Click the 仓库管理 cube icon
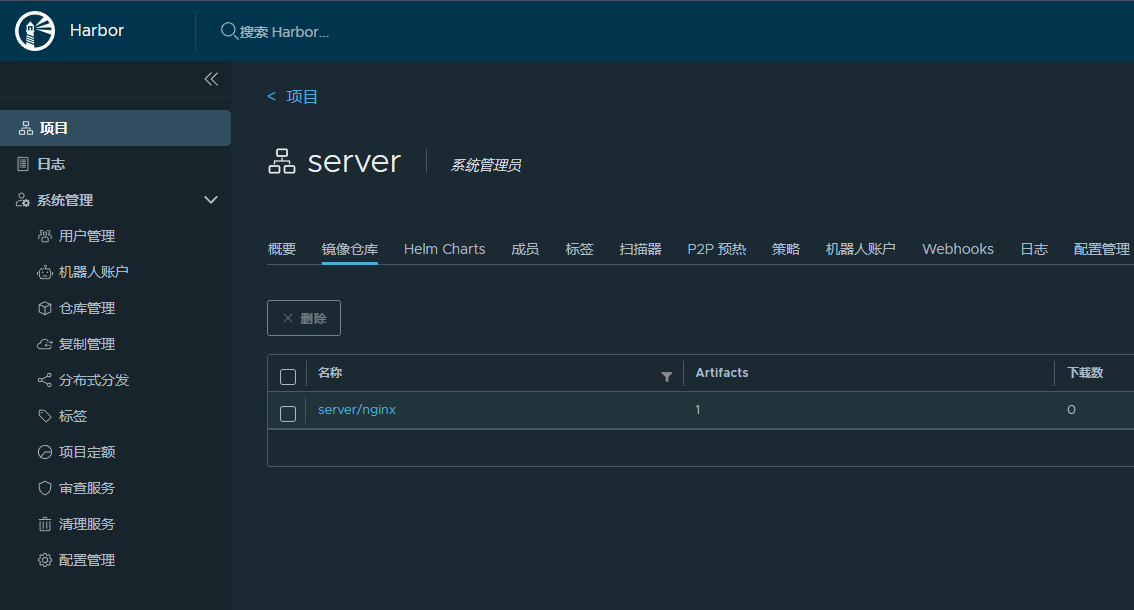1134x610 pixels. [x=44, y=308]
